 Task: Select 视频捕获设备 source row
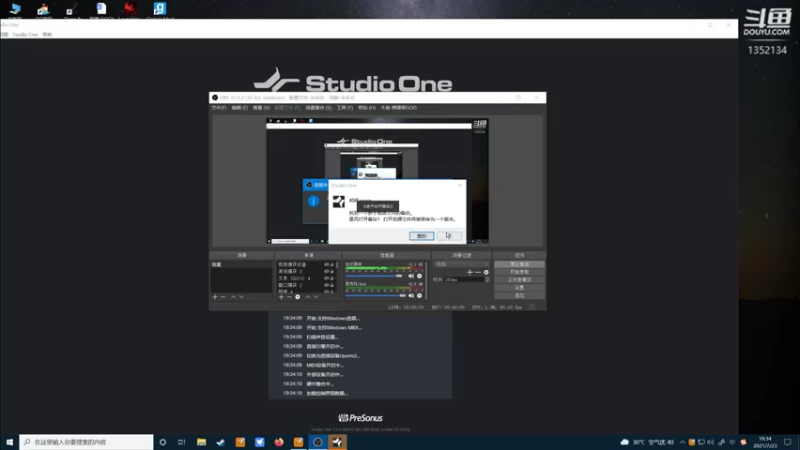point(301,265)
